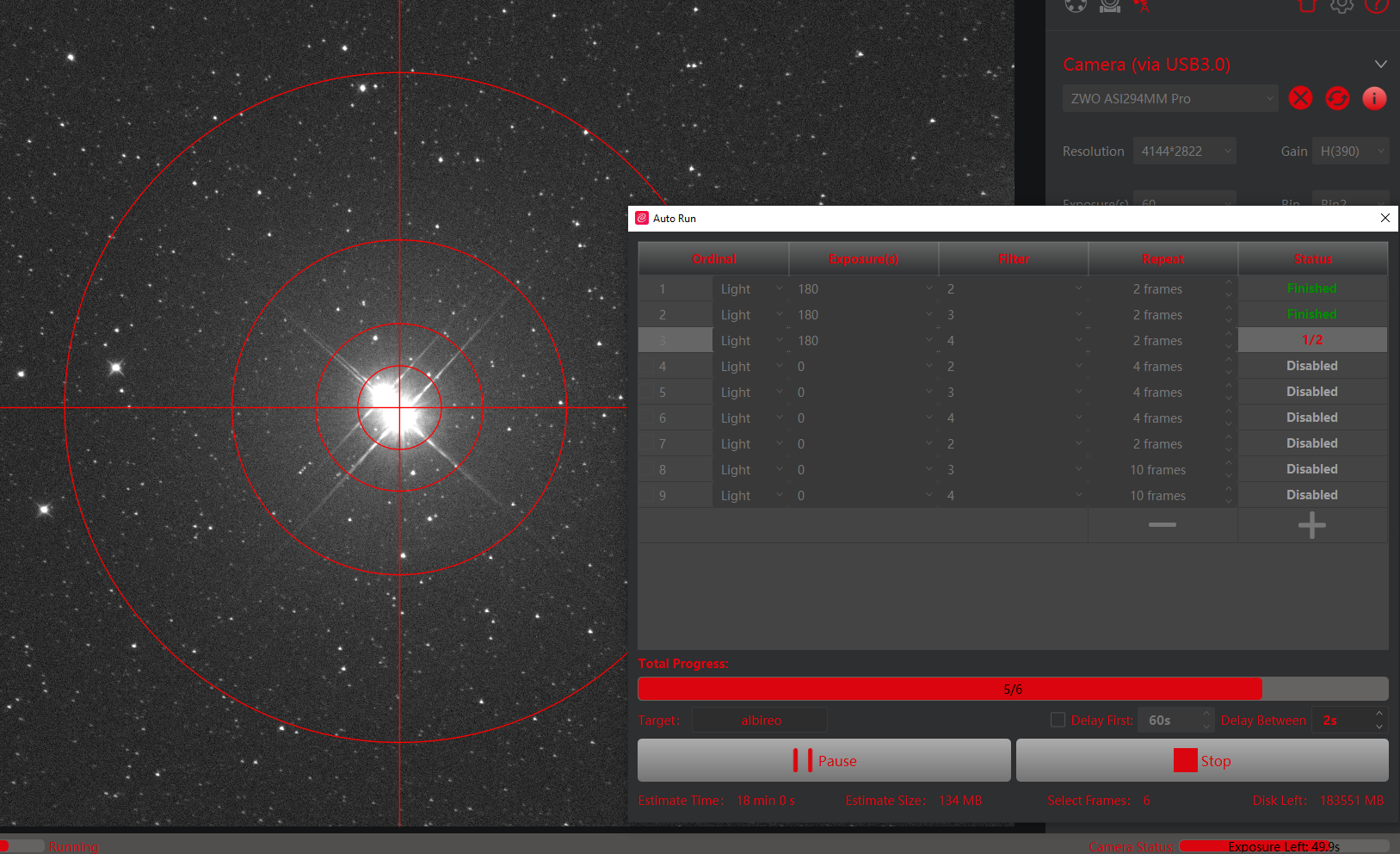Screen dimensions: 1400x854
Task: Open the Gain H(390) dropdown
Action: pos(1350,152)
